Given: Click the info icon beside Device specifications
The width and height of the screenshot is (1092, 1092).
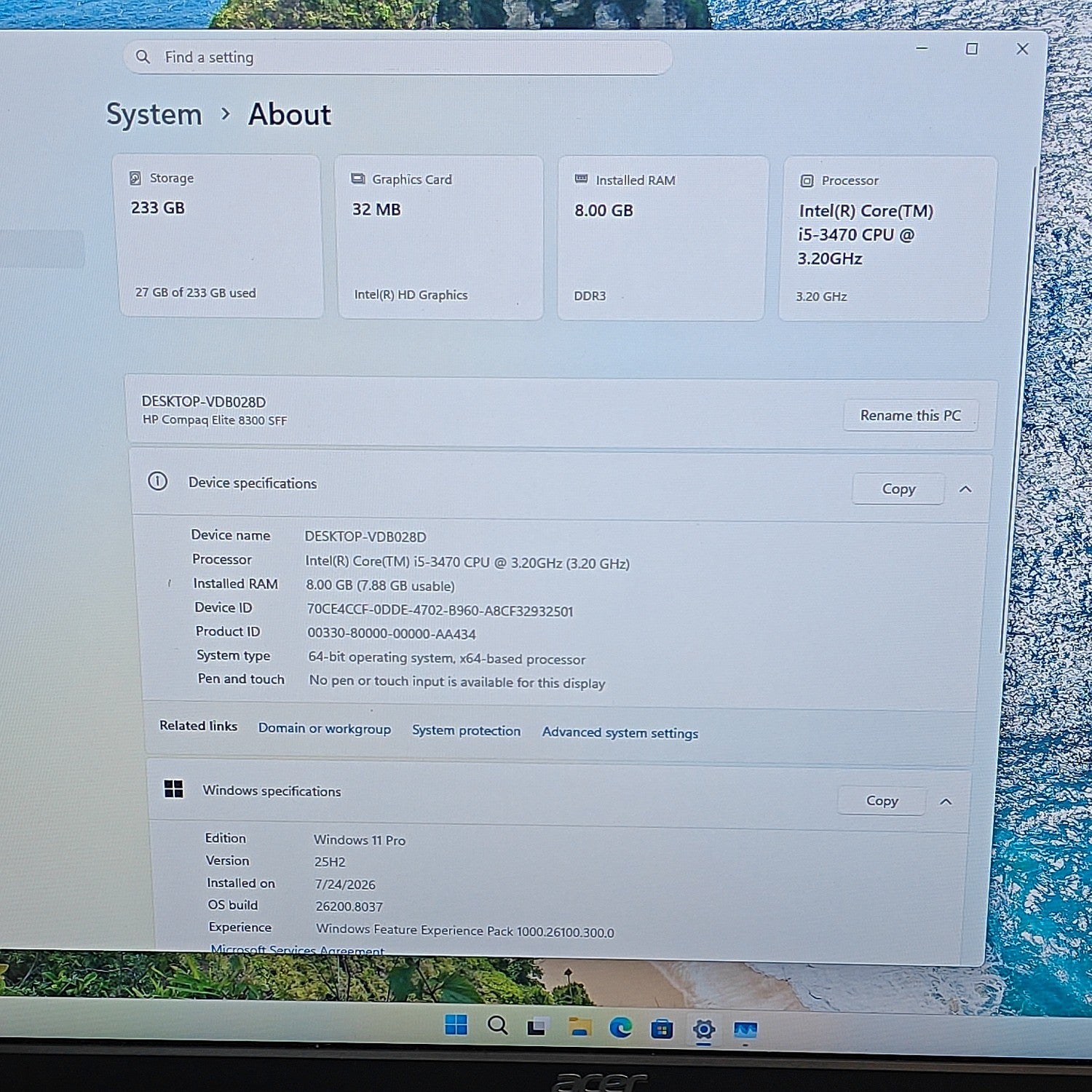Looking at the screenshot, I should (157, 481).
